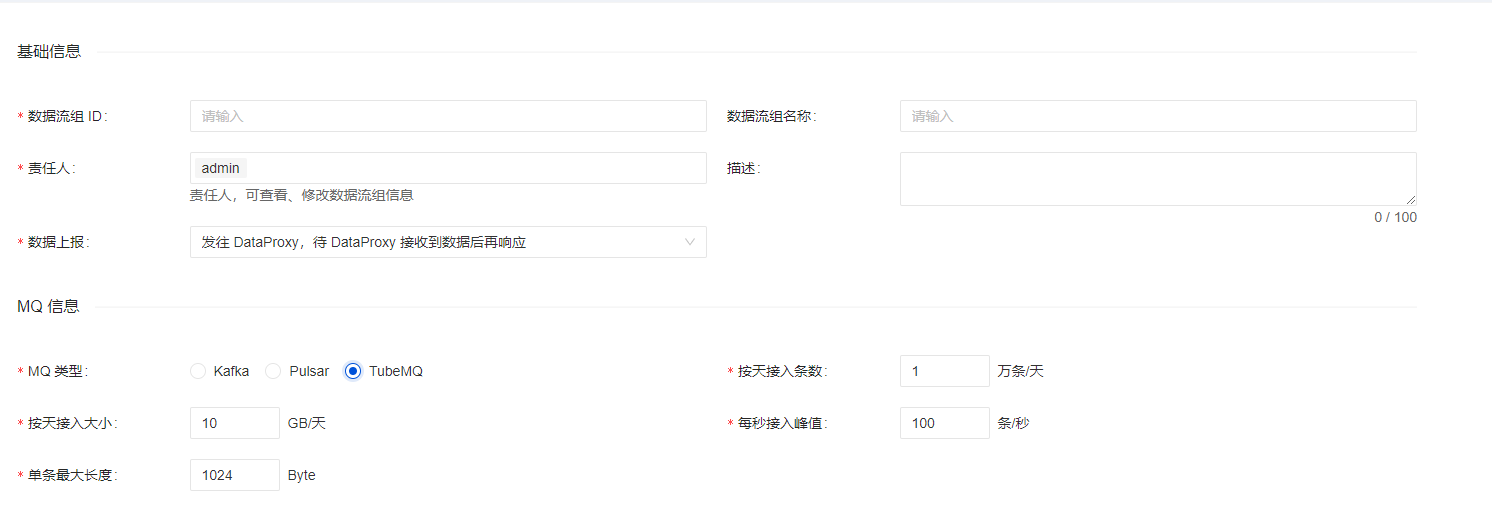The height and width of the screenshot is (514, 1492).
Task: Click the 基础信息 section heading
Action: [49, 52]
